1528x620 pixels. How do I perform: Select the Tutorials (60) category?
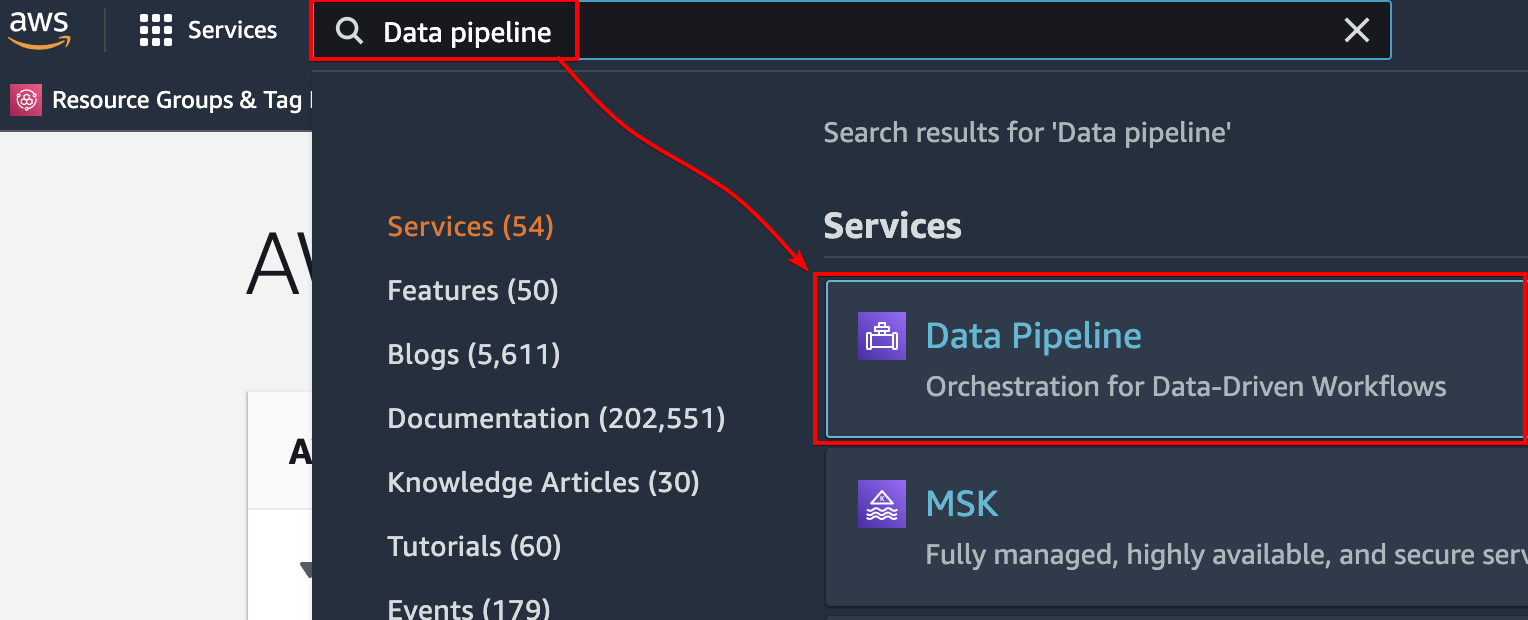pos(474,547)
